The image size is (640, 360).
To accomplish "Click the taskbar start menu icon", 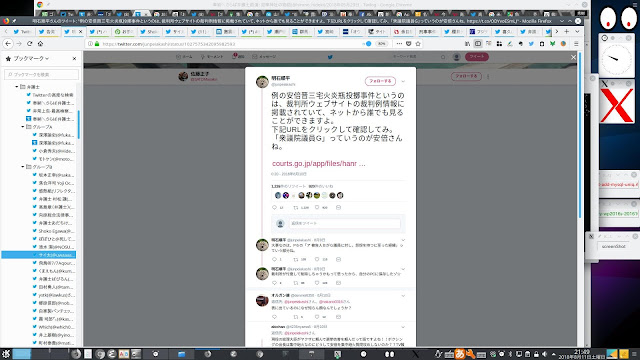I will (x=6, y=354).
